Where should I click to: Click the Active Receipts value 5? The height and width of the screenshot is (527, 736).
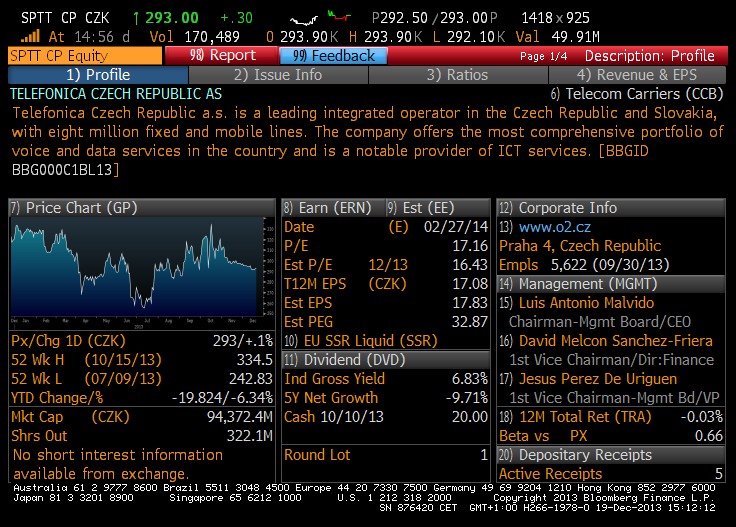tap(719, 474)
